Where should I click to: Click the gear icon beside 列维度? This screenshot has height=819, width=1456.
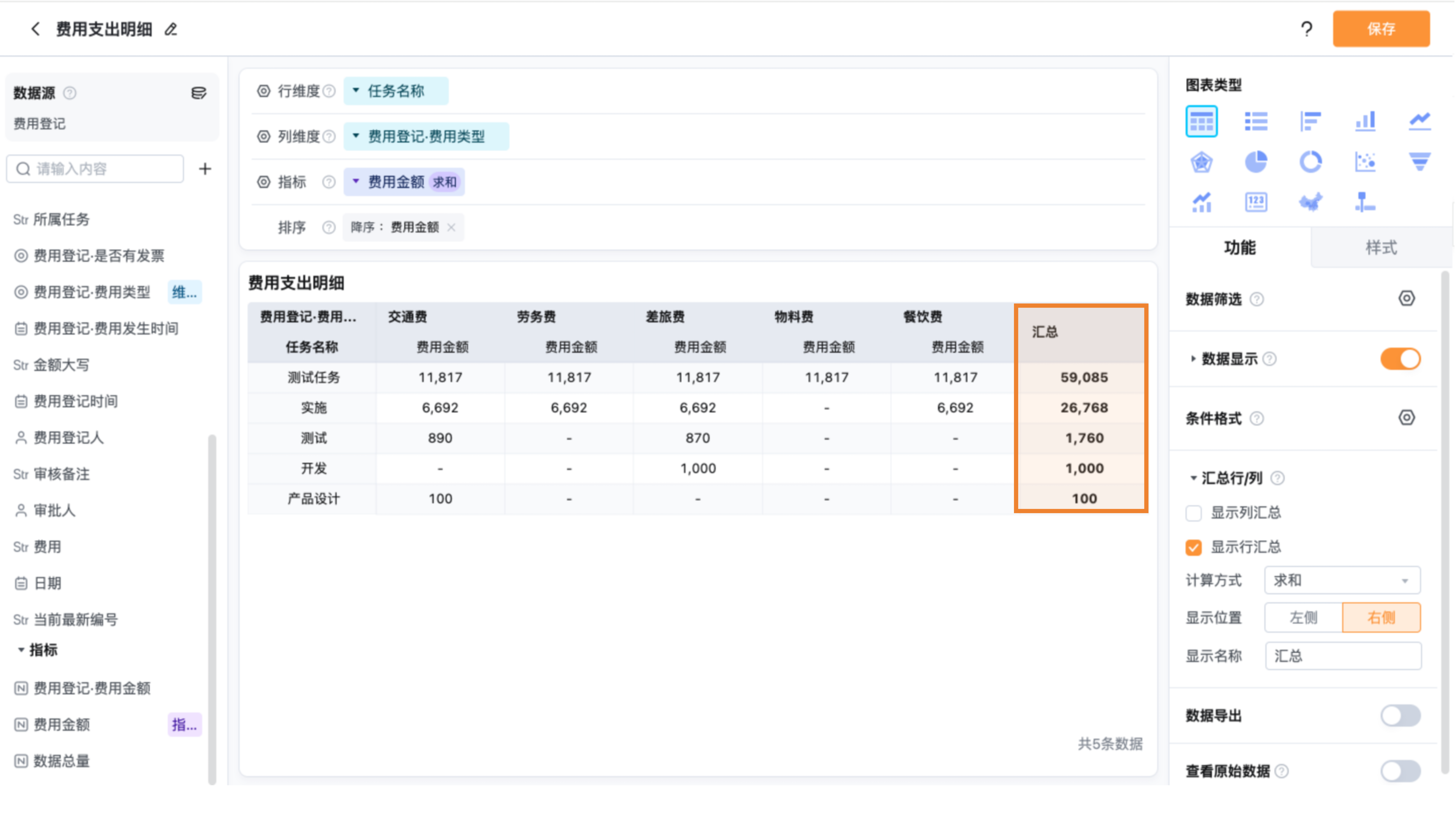pos(263,136)
